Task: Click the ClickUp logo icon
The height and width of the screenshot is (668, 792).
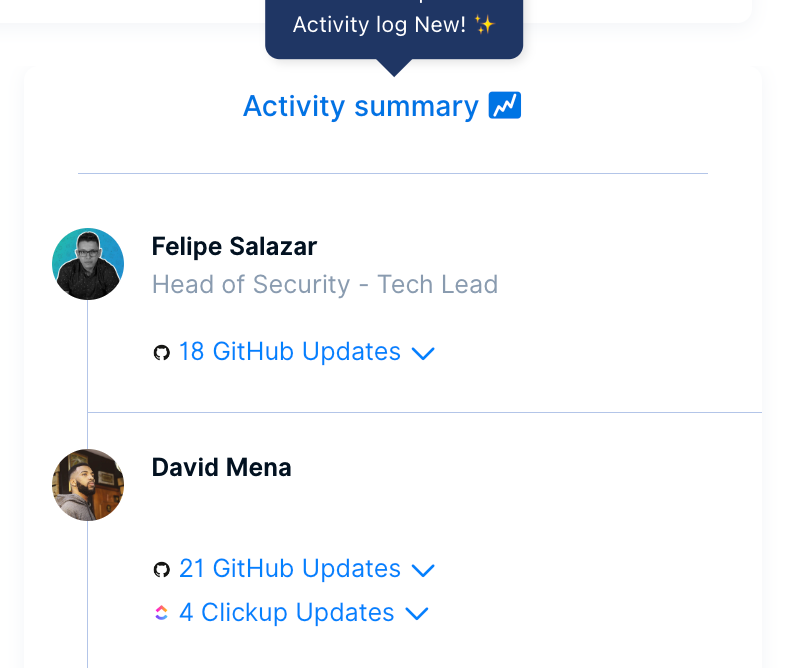Action: [161, 613]
